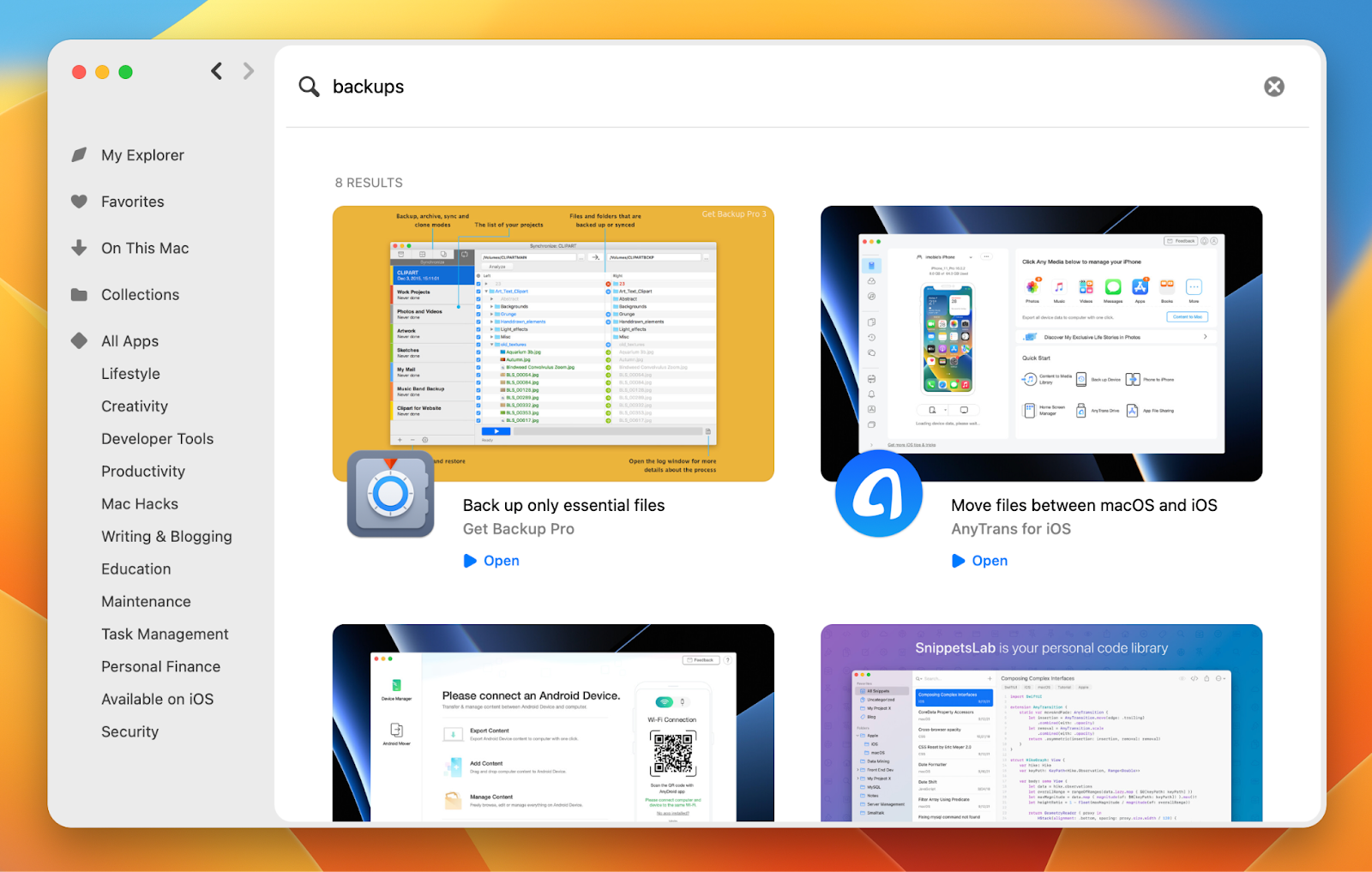Screen dimensions: 1372x872
Task: Select the Security category
Action: (x=129, y=731)
